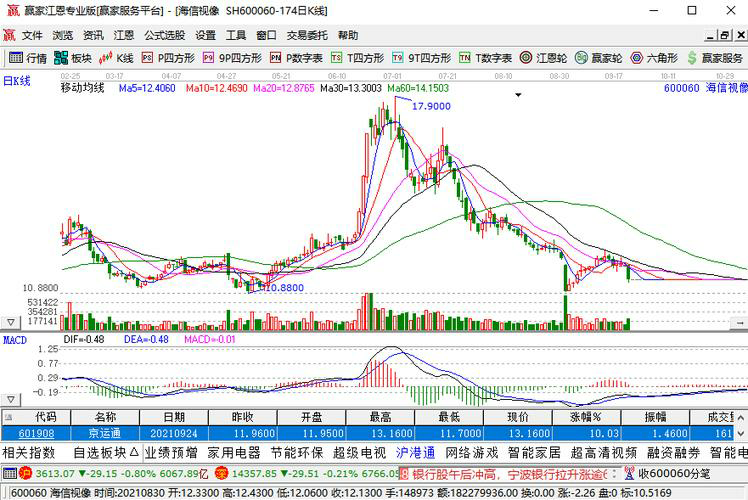This screenshot has height=500, width=748.
Task: Select the 自选板块 tab
Action: pos(106,452)
